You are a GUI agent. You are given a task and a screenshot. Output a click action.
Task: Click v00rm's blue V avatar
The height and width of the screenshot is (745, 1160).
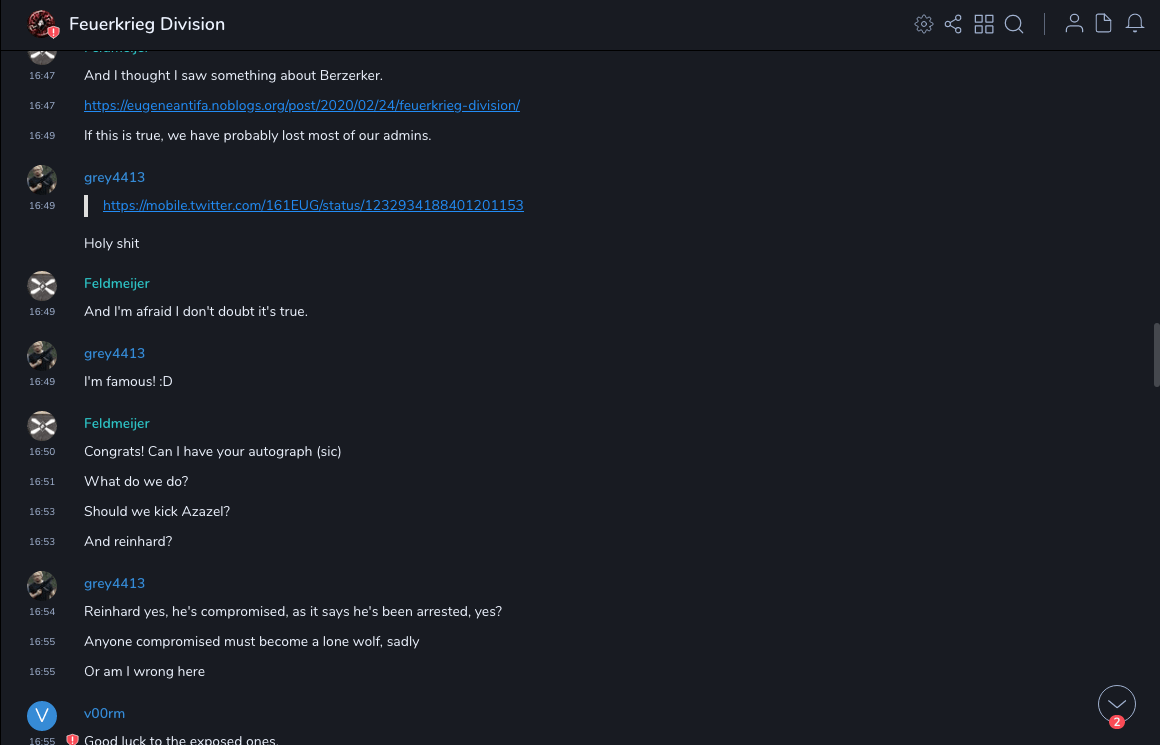pos(42,716)
